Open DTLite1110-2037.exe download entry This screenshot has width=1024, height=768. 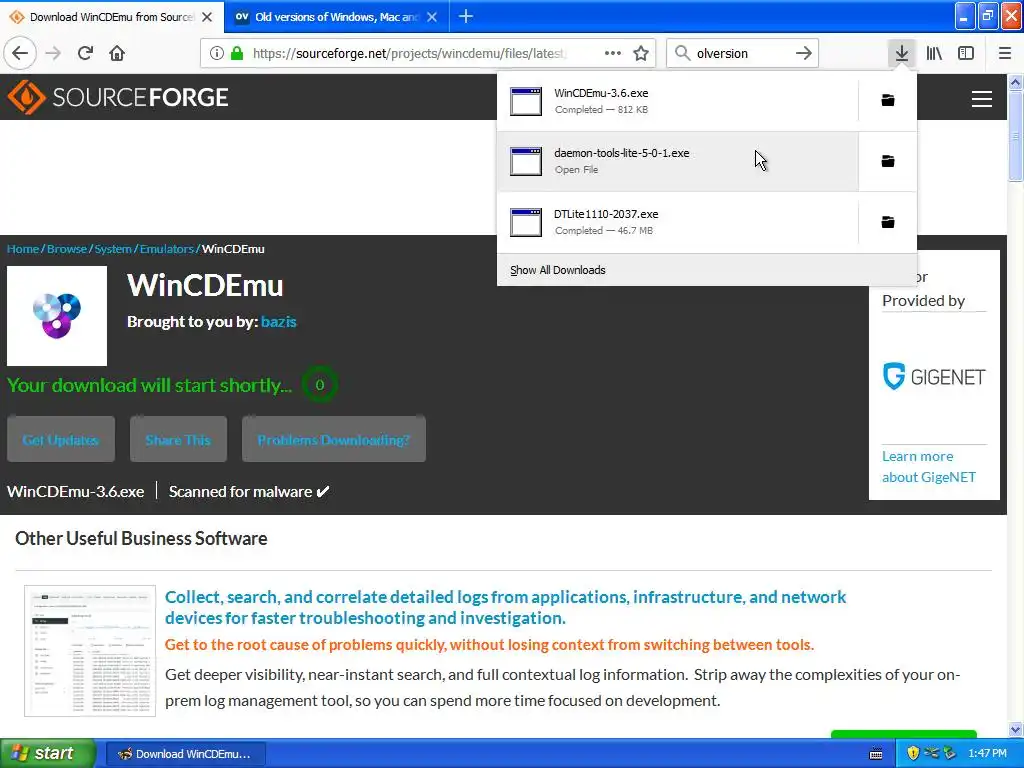click(677, 222)
